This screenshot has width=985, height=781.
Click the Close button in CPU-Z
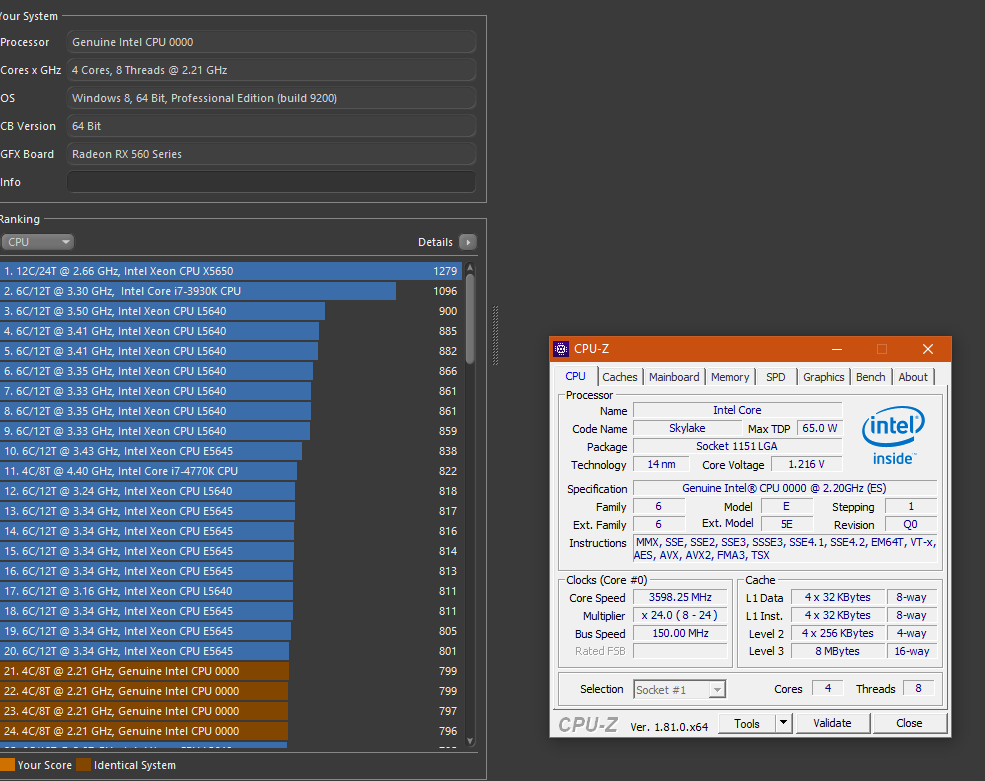(x=909, y=723)
